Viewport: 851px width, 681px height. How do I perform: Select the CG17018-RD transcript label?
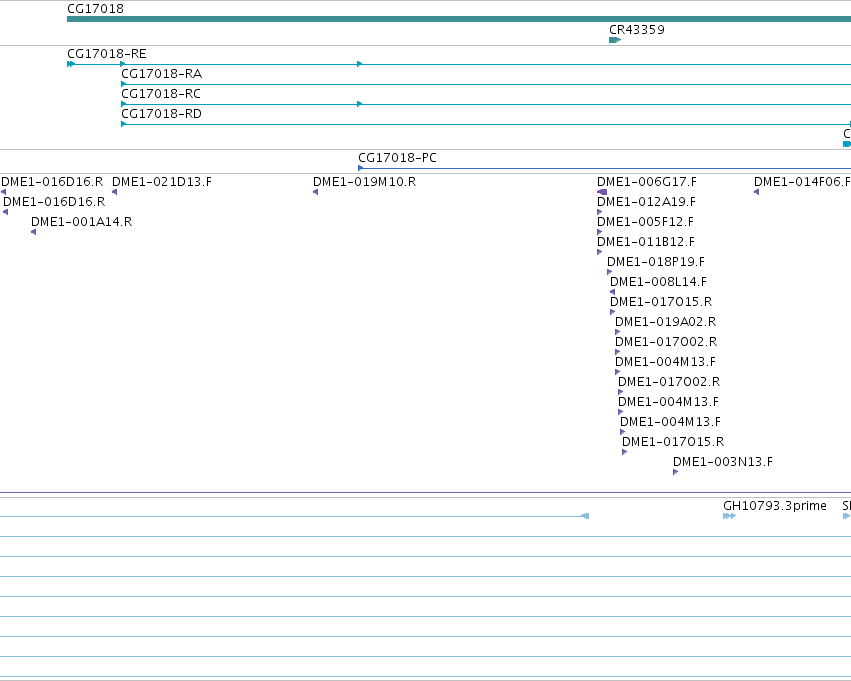[162, 114]
